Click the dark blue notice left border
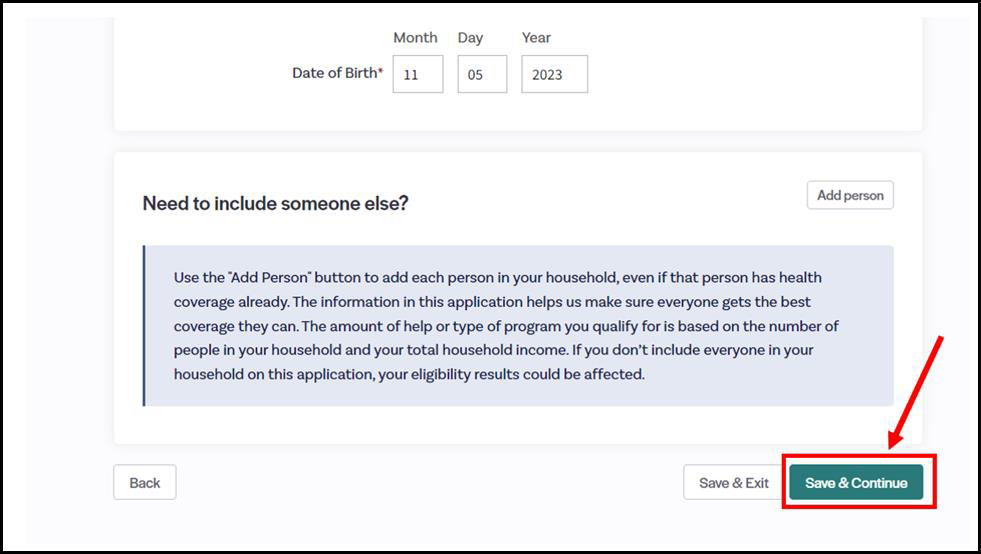The image size is (981, 554). tap(144, 326)
